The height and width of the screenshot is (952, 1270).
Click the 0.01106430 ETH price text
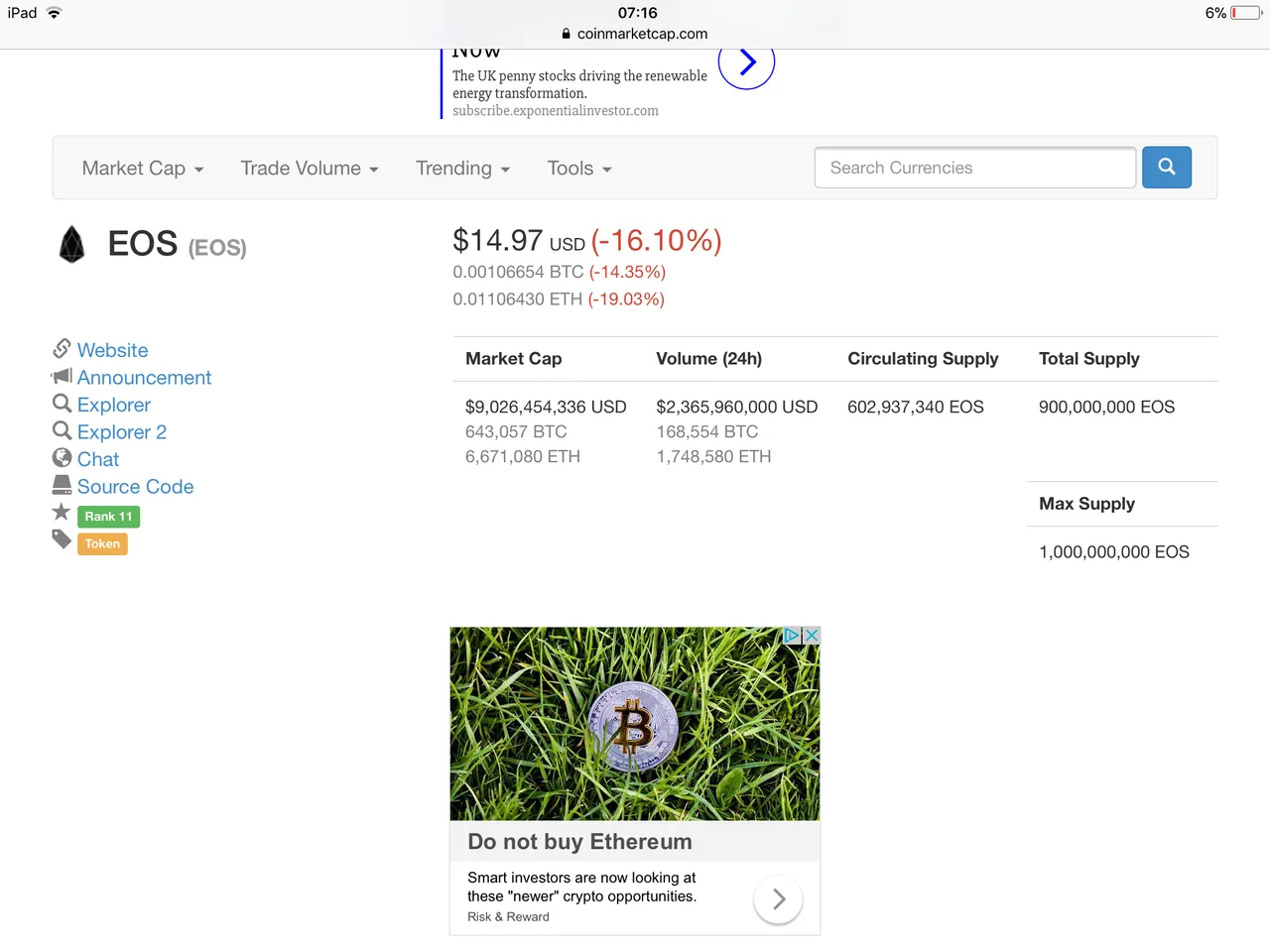coord(517,299)
